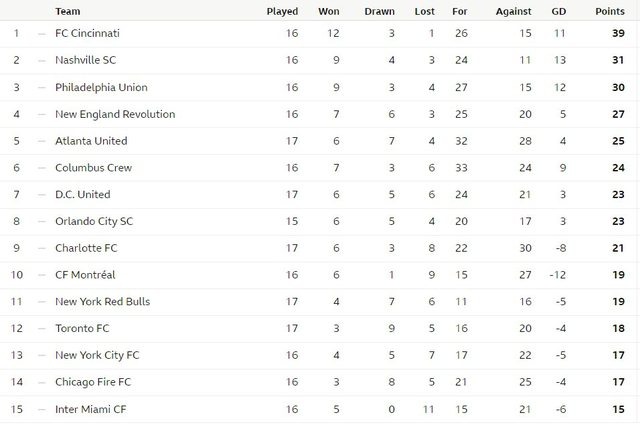Screen dimensions: 640x425
Task: Select D.C. United team name
Action: pos(82,194)
